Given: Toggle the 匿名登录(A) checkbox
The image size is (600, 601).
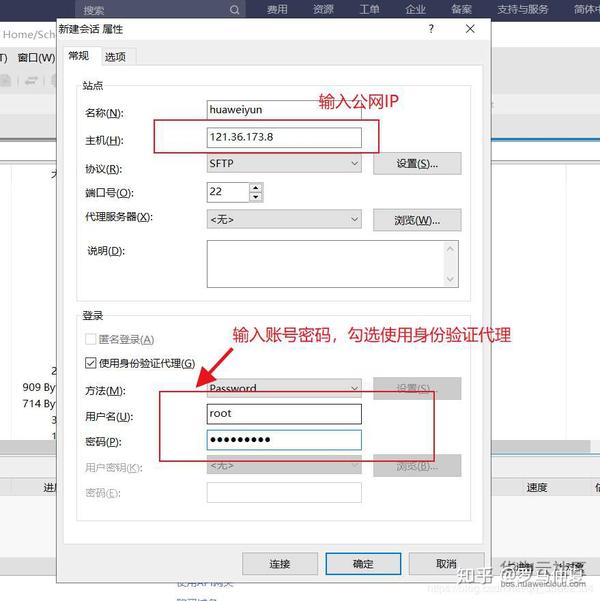Looking at the screenshot, I should tap(90, 339).
